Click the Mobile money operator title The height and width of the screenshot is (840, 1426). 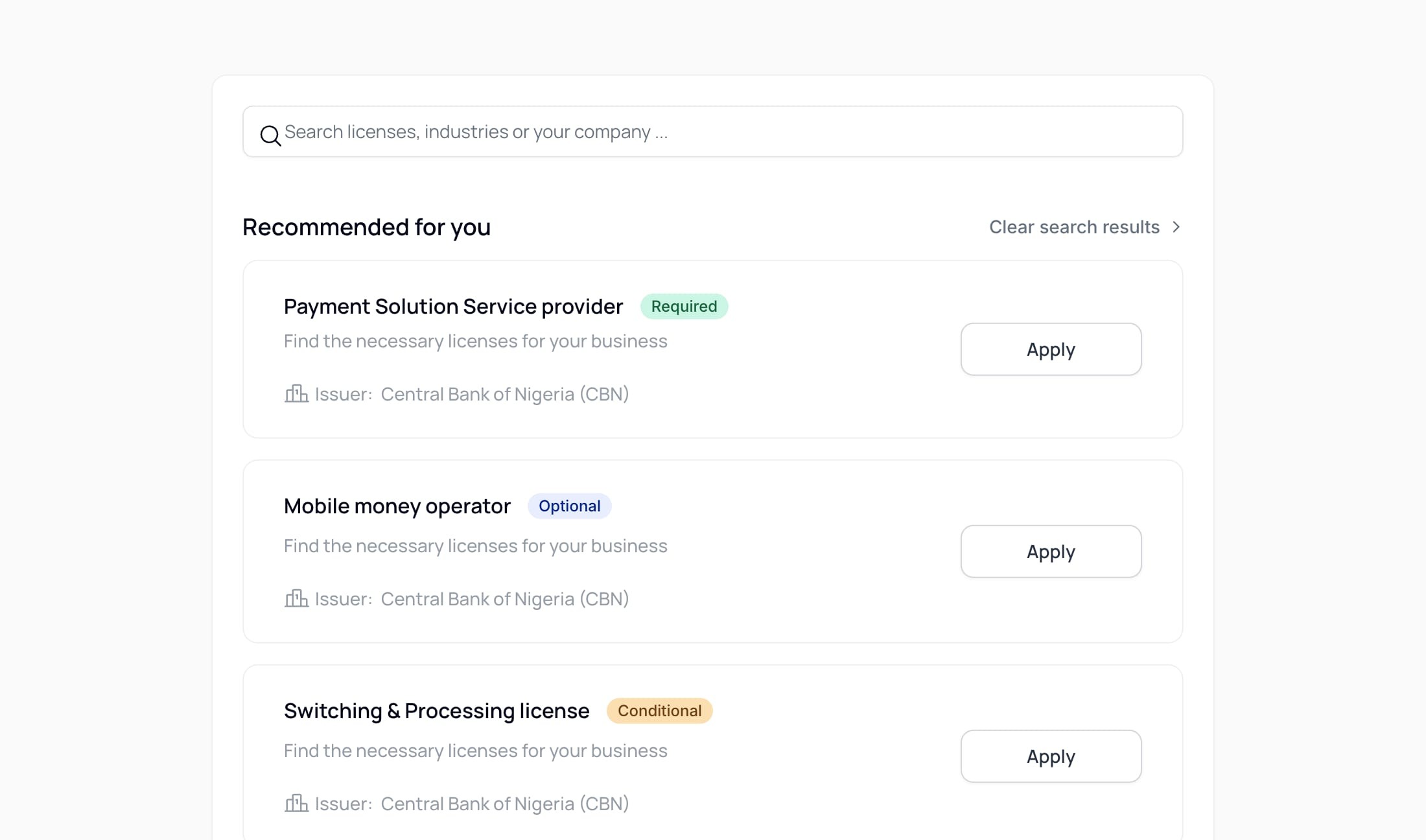pyautogui.click(x=397, y=506)
